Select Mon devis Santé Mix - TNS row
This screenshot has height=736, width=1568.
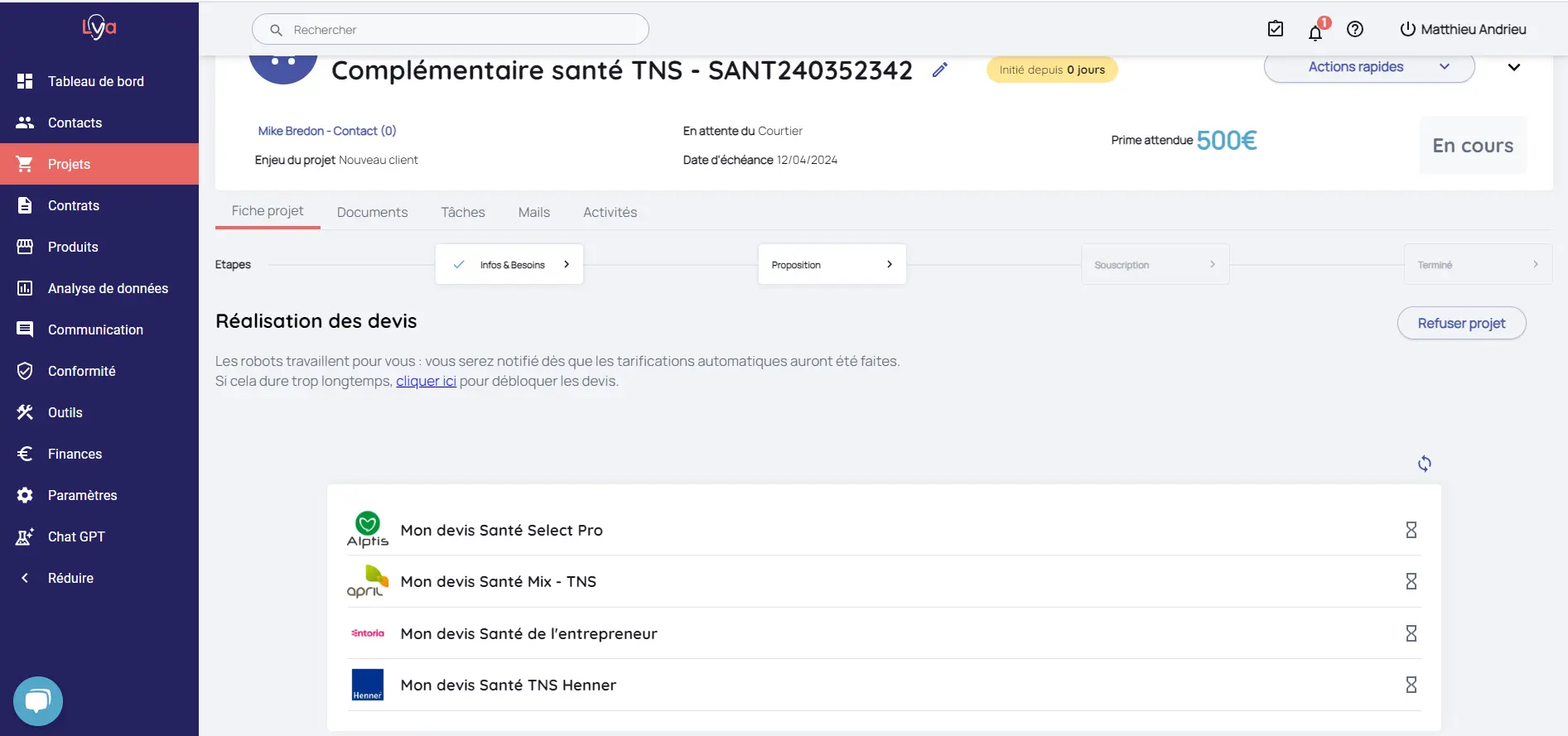tap(884, 581)
